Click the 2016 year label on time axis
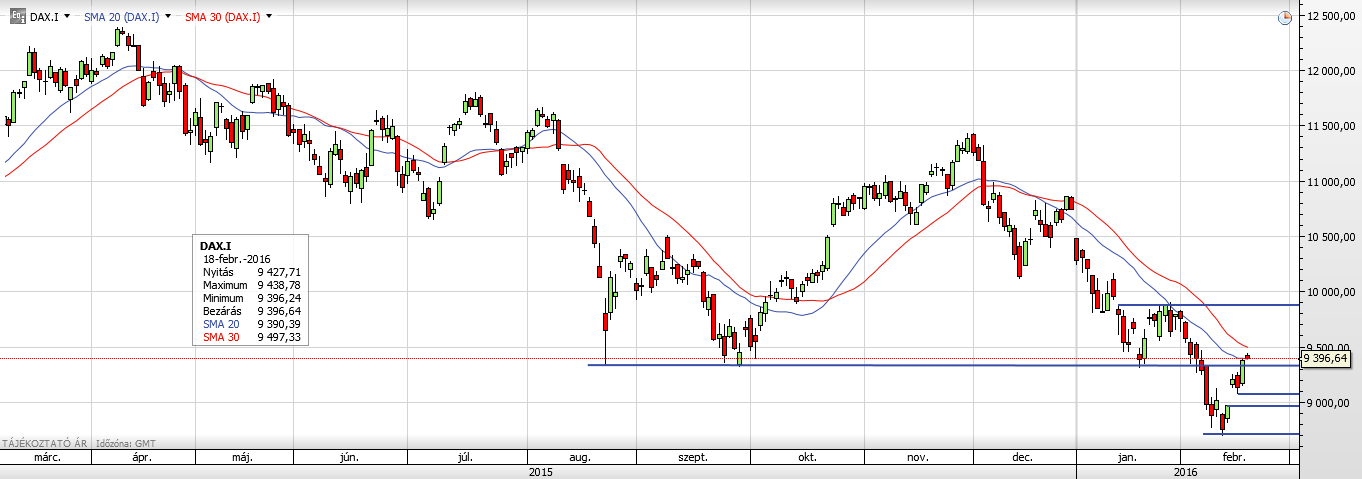The height and width of the screenshot is (479, 1362). (1186, 471)
